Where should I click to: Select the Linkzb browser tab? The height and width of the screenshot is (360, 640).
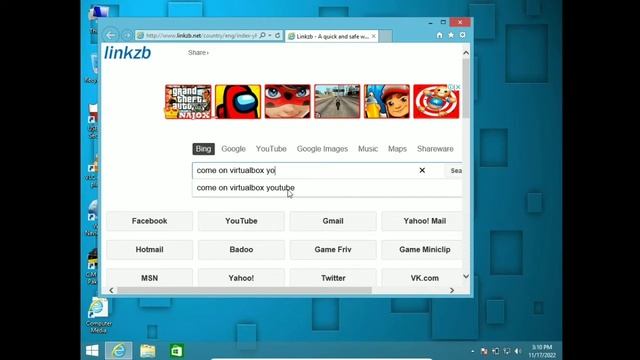tap(331, 36)
